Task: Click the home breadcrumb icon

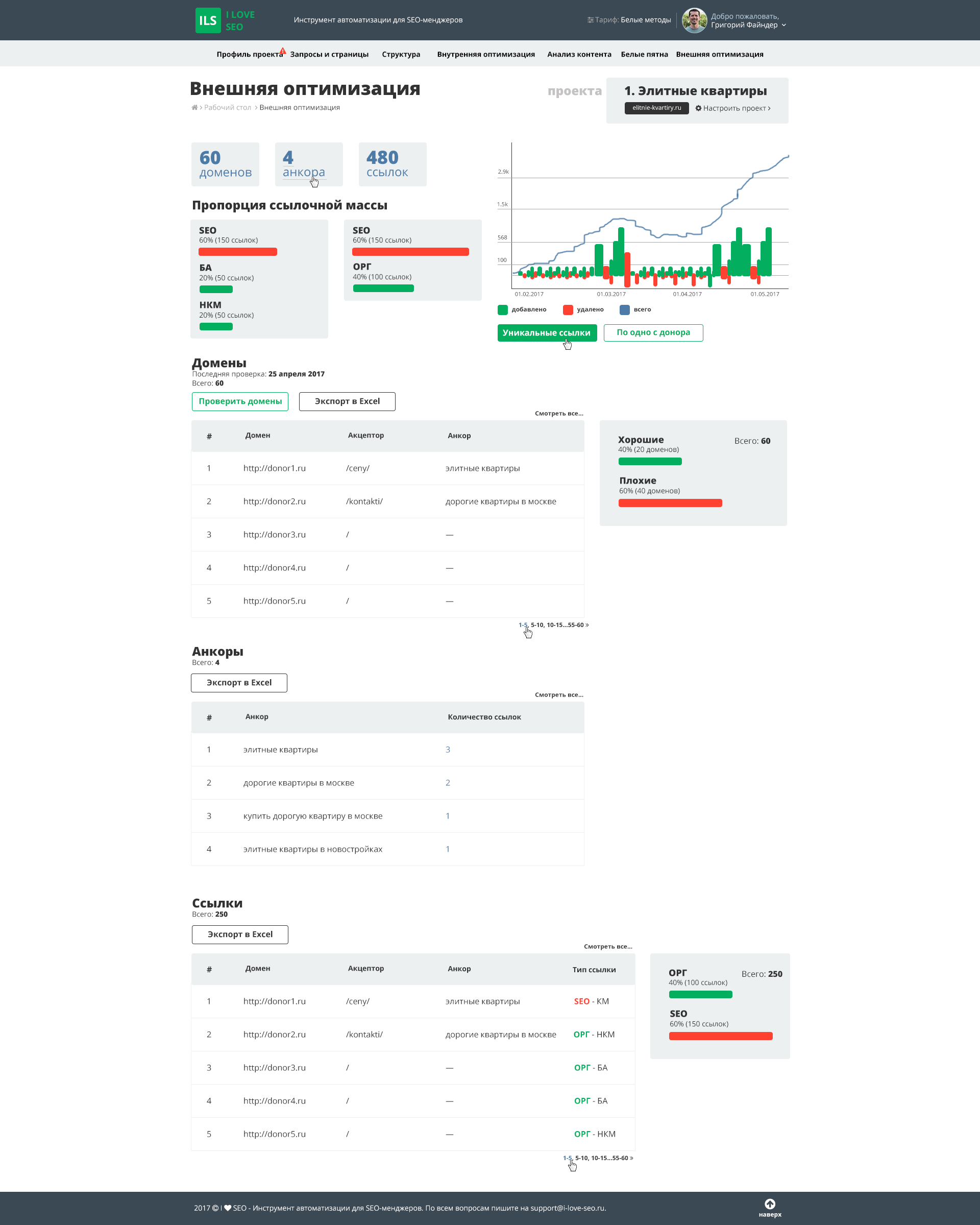Action: click(x=194, y=107)
